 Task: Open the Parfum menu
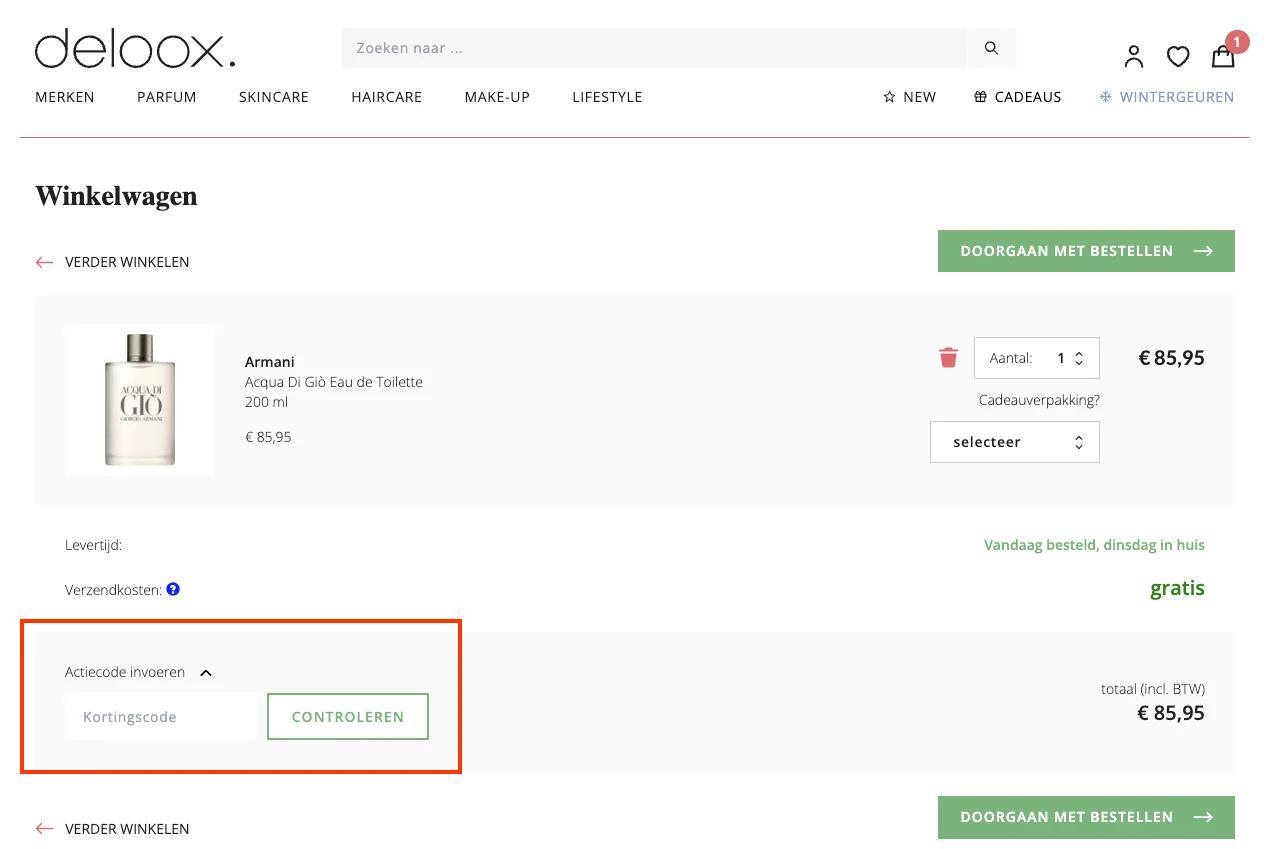(x=166, y=97)
